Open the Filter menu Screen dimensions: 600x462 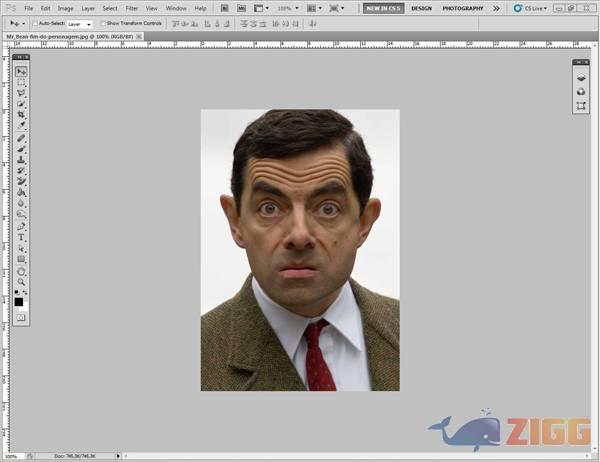click(132, 8)
